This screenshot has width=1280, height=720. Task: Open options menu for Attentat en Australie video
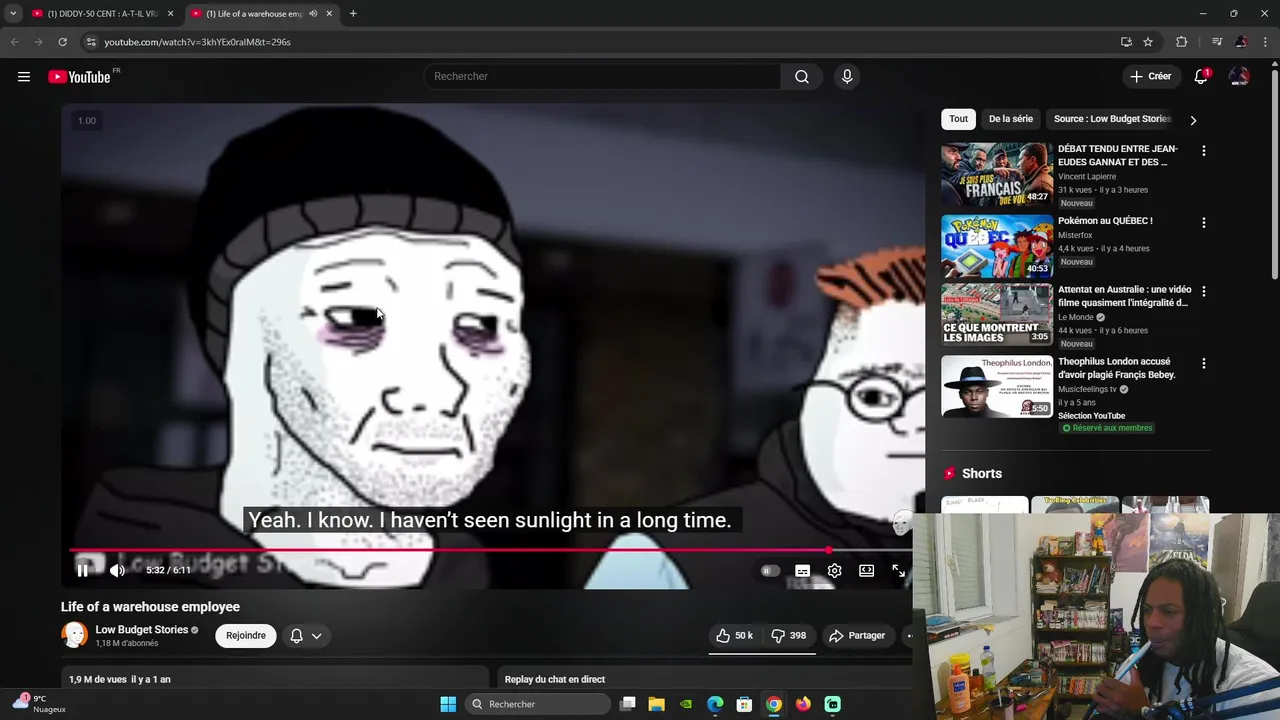coord(1204,292)
